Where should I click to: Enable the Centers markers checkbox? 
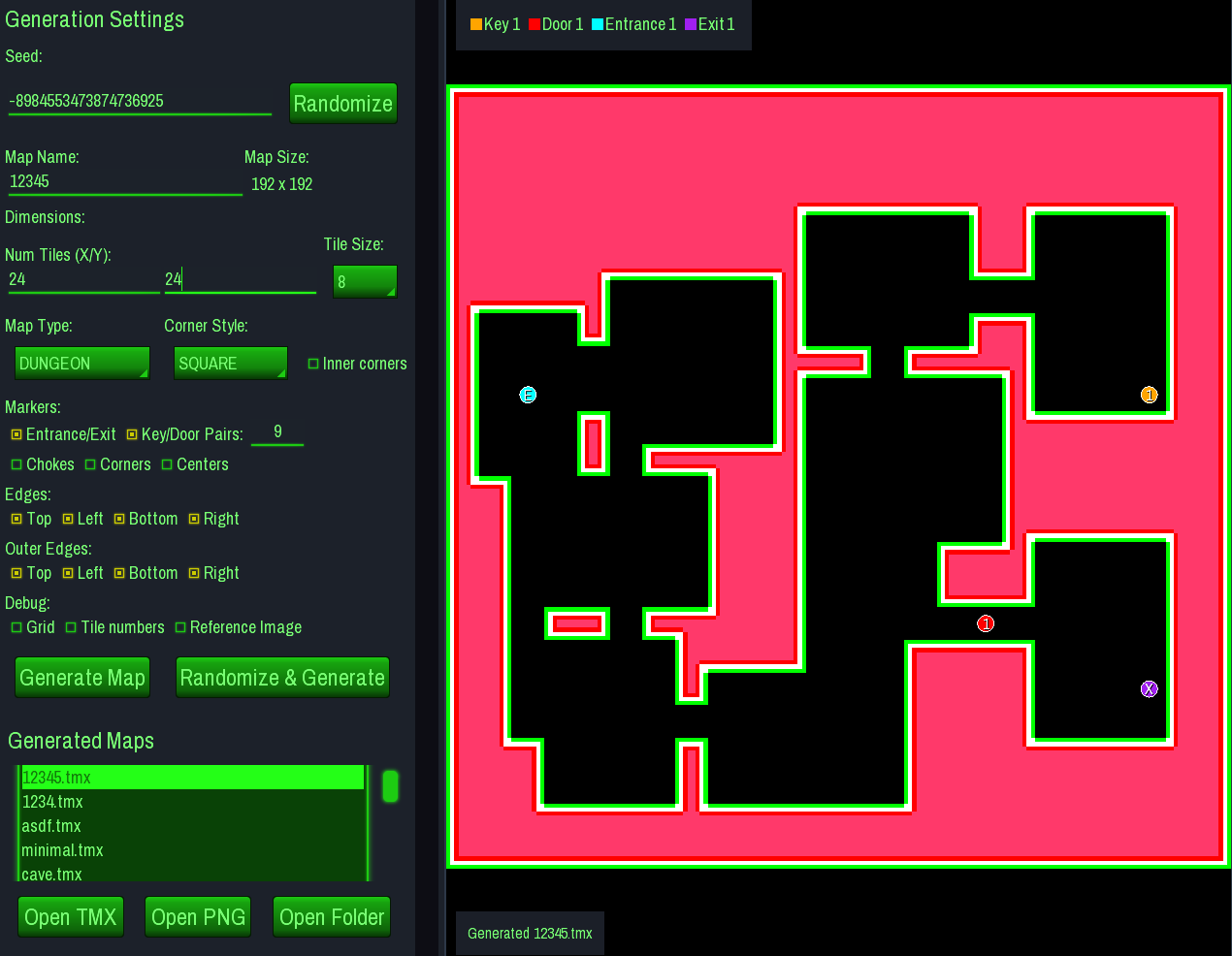click(x=167, y=464)
